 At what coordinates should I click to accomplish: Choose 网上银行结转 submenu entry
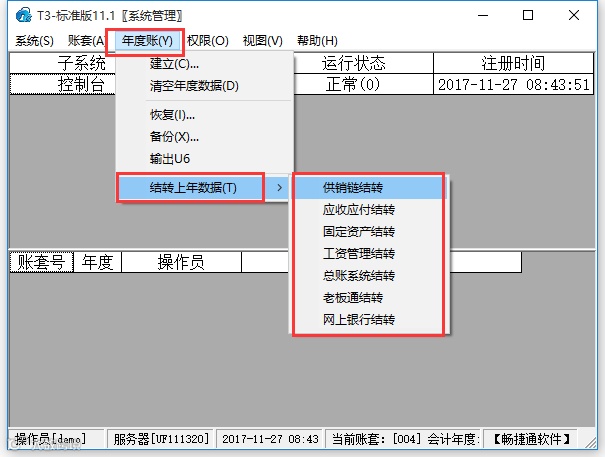(x=368, y=320)
